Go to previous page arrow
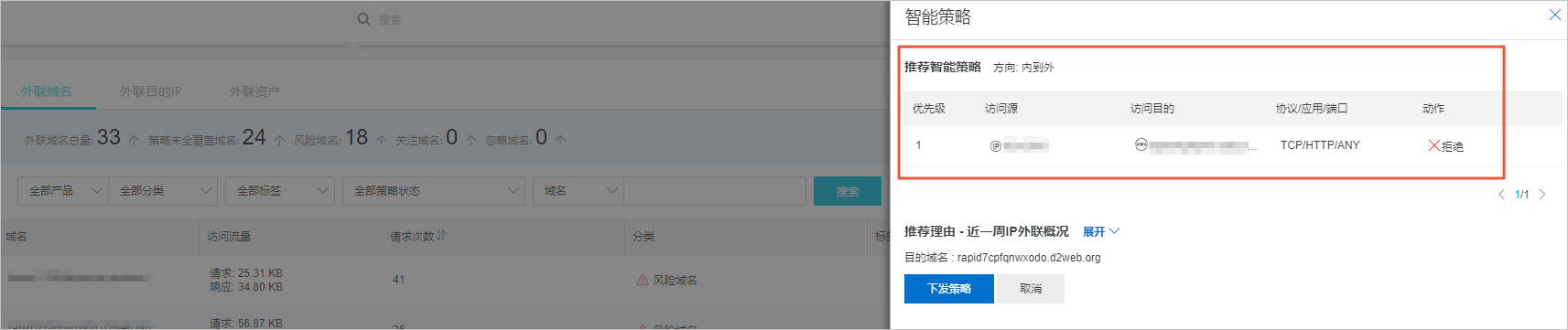Screen dimensions: 1568x330 coord(1501,194)
